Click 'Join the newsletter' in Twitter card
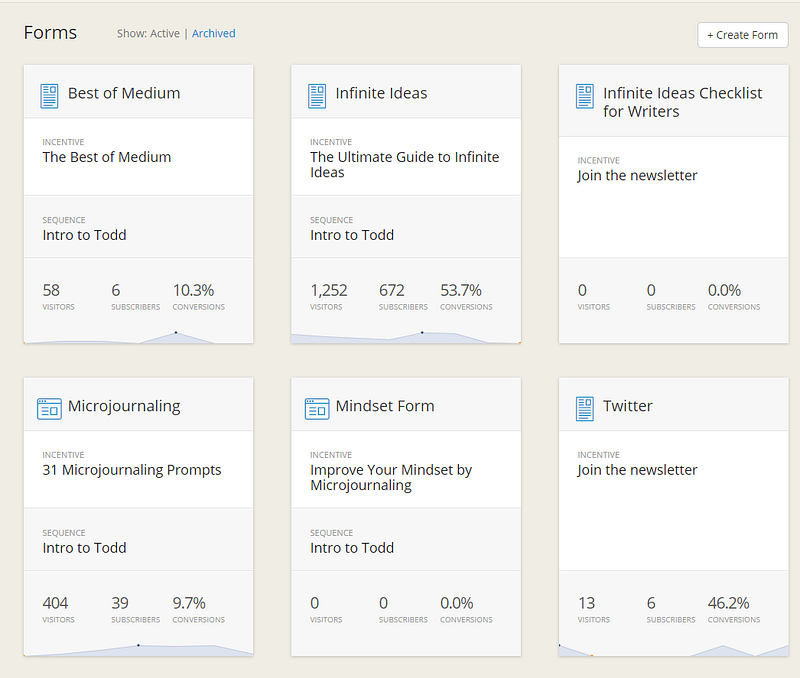The height and width of the screenshot is (678, 800). (x=637, y=470)
